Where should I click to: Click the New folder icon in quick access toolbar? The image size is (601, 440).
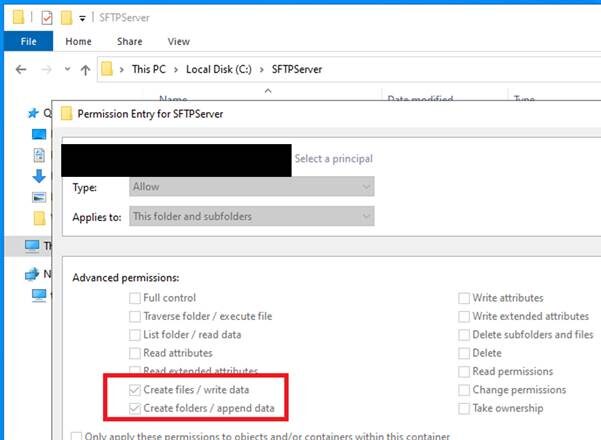coord(66,18)
